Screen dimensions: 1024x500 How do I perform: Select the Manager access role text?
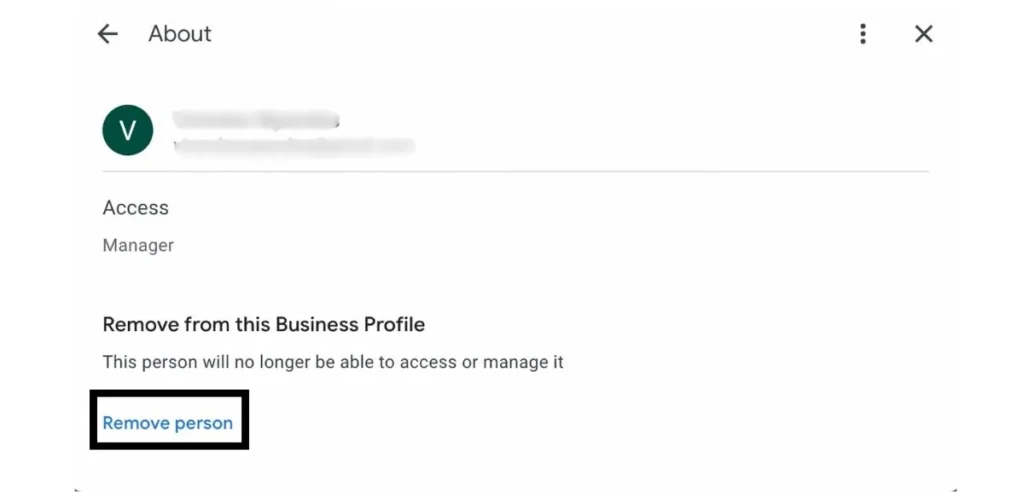[138, 245]
